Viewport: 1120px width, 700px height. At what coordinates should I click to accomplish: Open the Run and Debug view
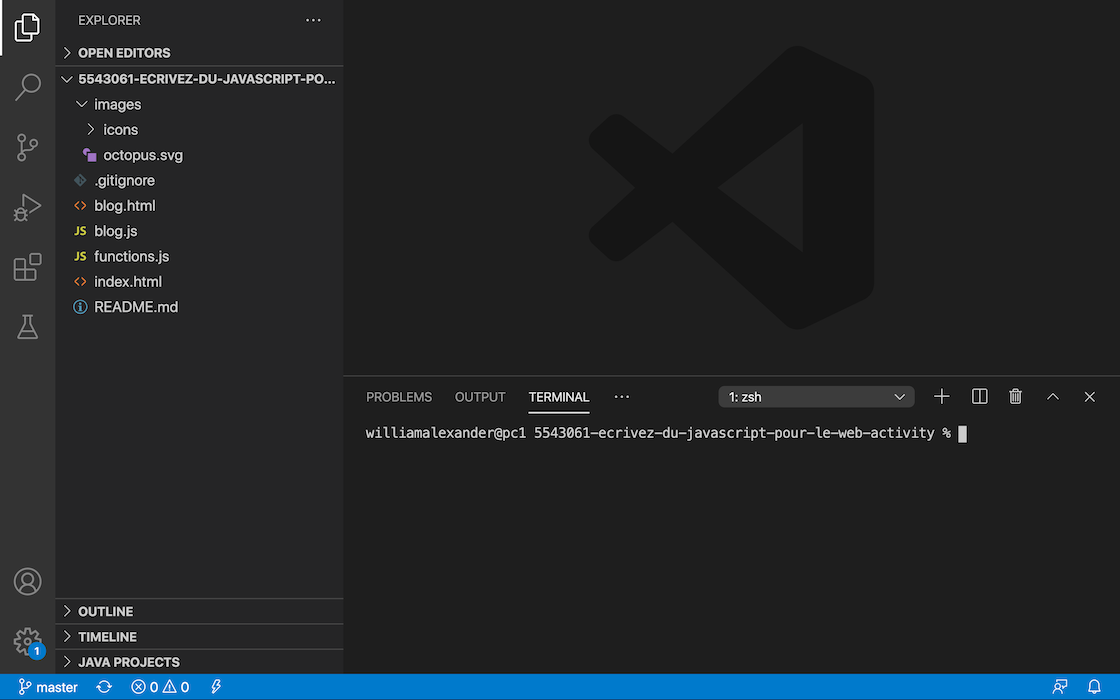point(27,207)
